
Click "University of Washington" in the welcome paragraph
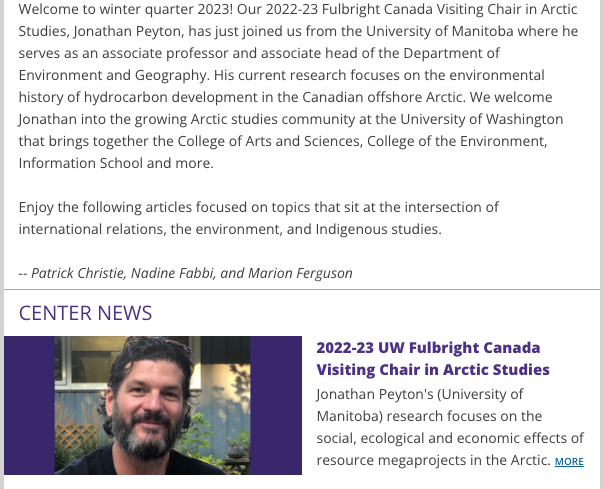coord(481,119)
